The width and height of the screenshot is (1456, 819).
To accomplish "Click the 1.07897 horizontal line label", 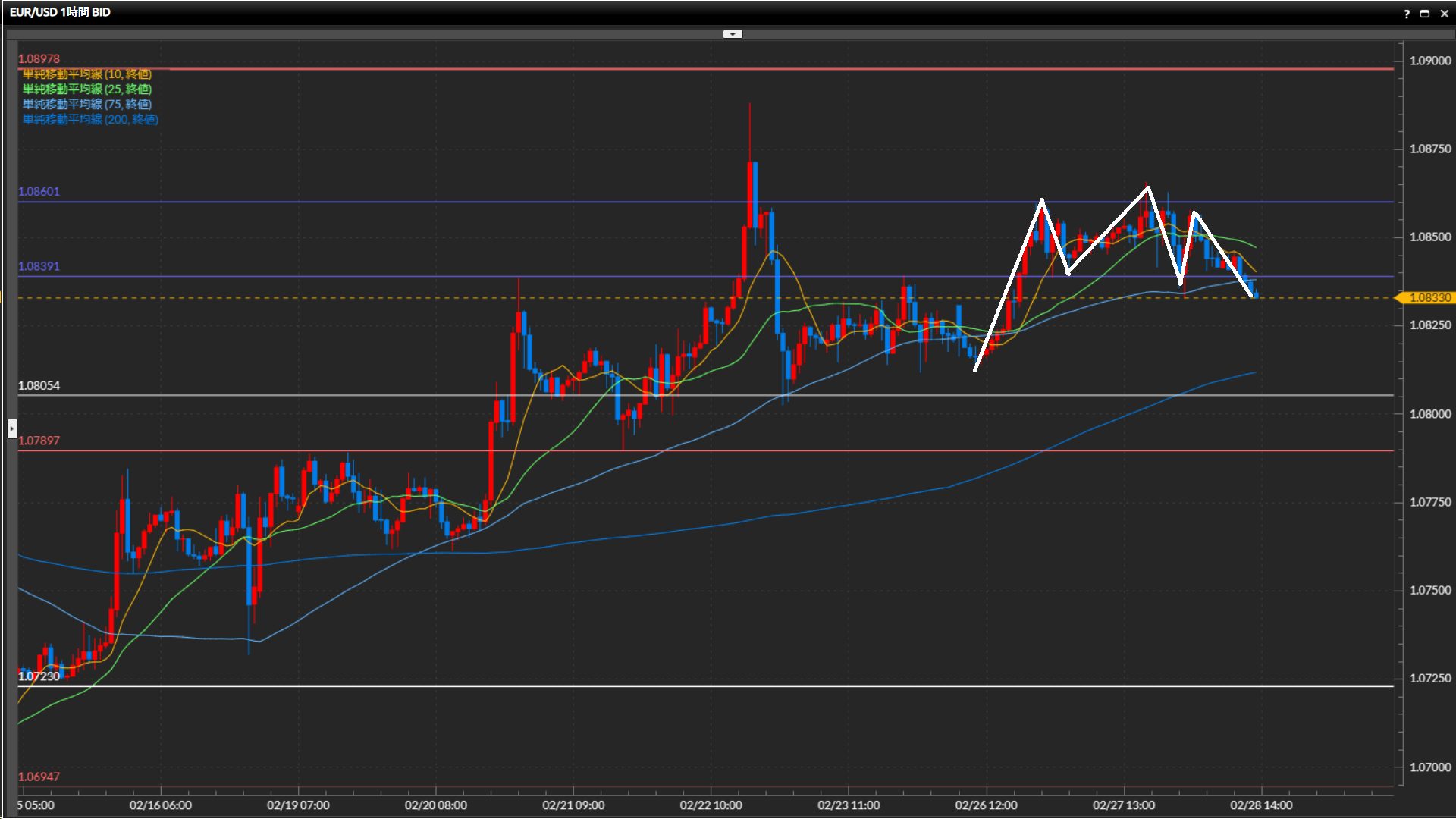I will coord(39,441).
